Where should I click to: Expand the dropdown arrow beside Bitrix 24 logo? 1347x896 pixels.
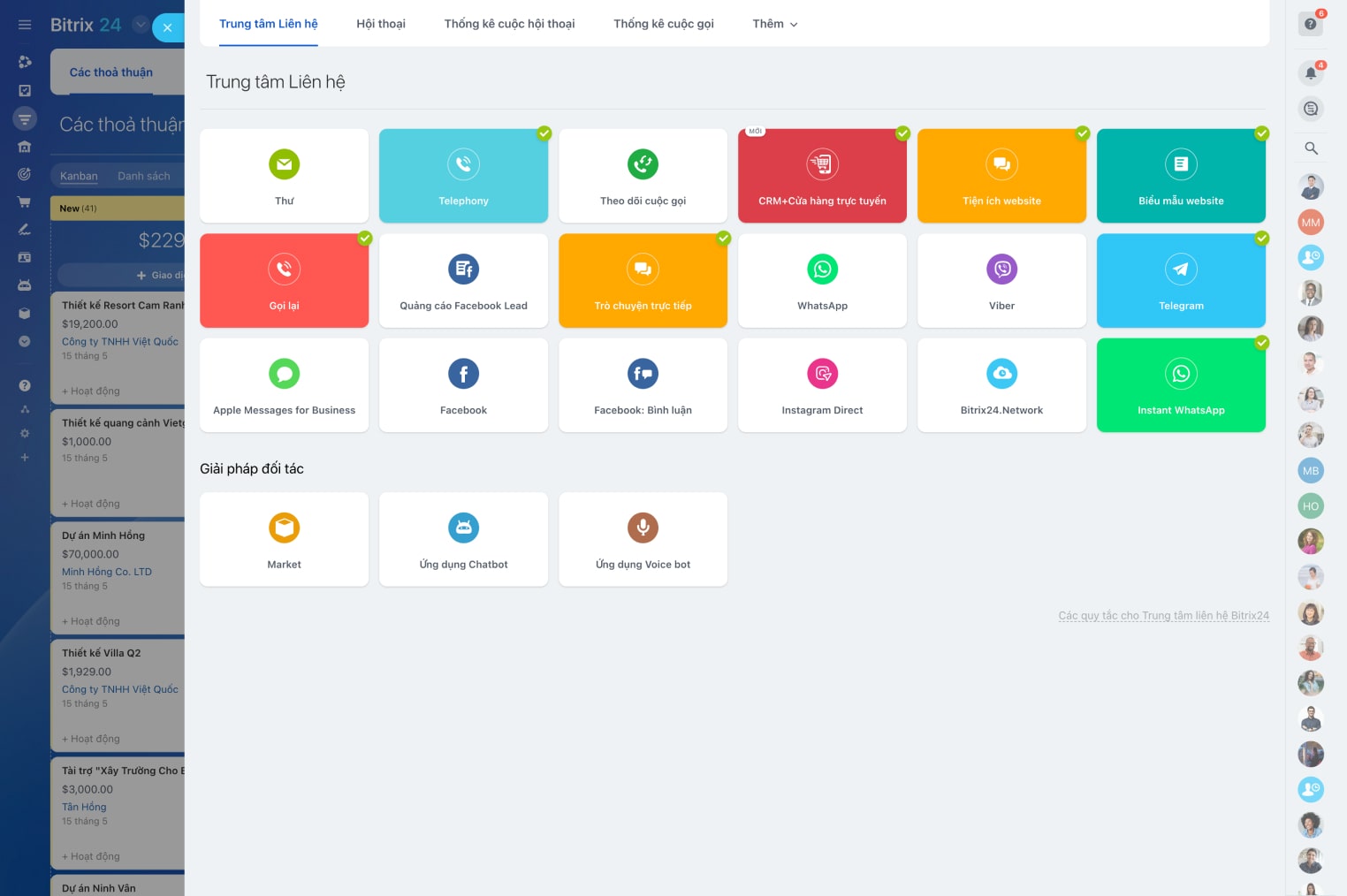(x=140, y=25)
